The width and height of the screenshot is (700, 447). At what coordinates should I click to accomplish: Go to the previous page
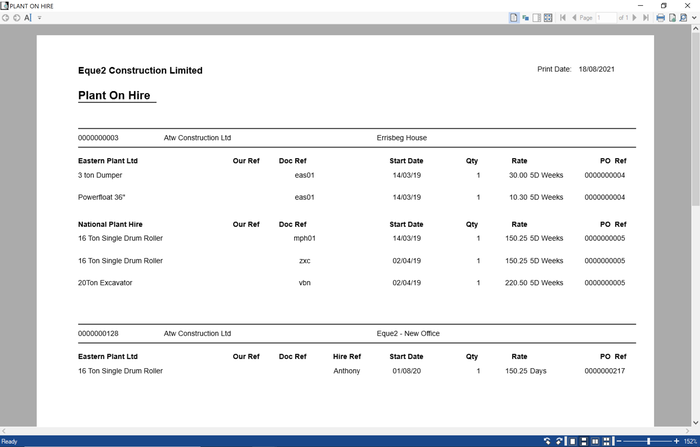[574, 18]
